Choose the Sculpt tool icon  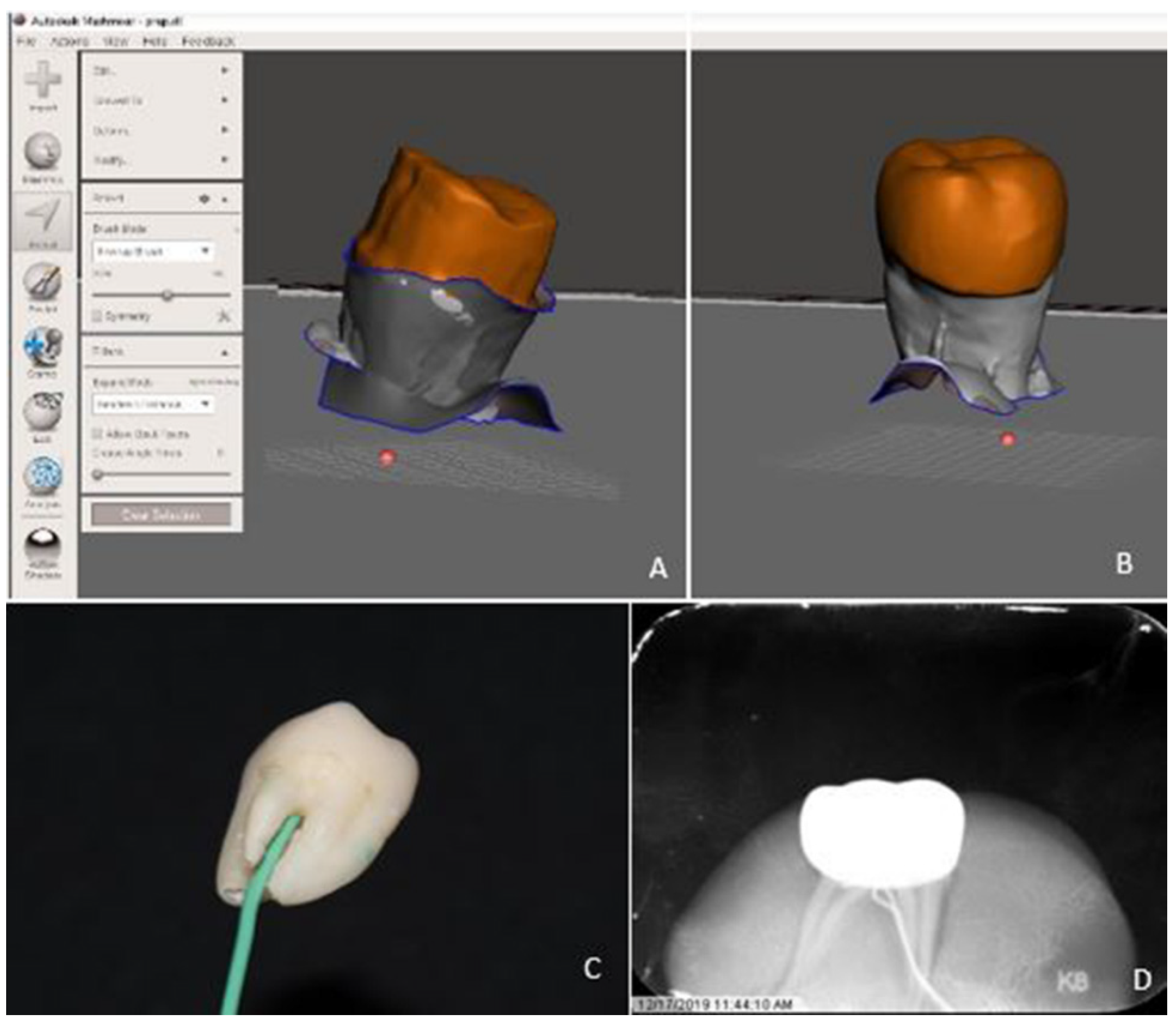43,282
